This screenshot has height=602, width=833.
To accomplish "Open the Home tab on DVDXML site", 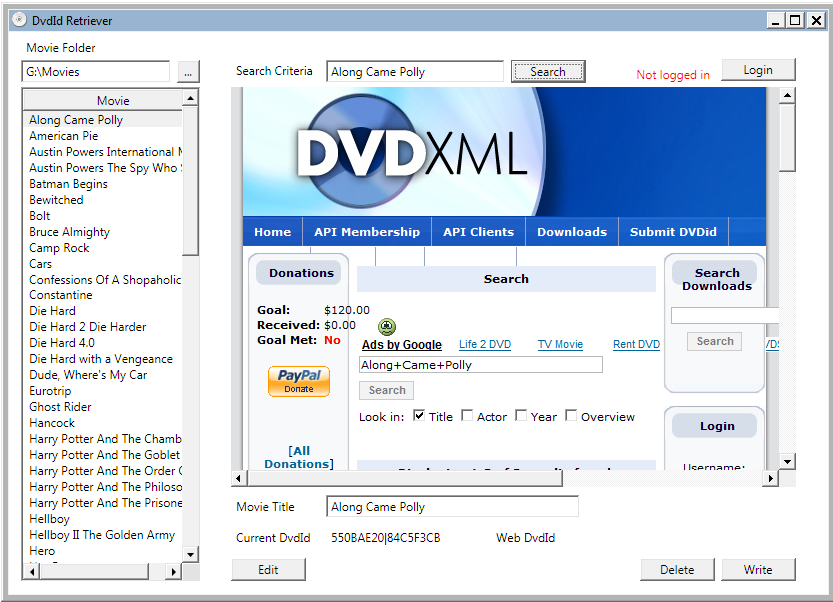I will (273, 232).
